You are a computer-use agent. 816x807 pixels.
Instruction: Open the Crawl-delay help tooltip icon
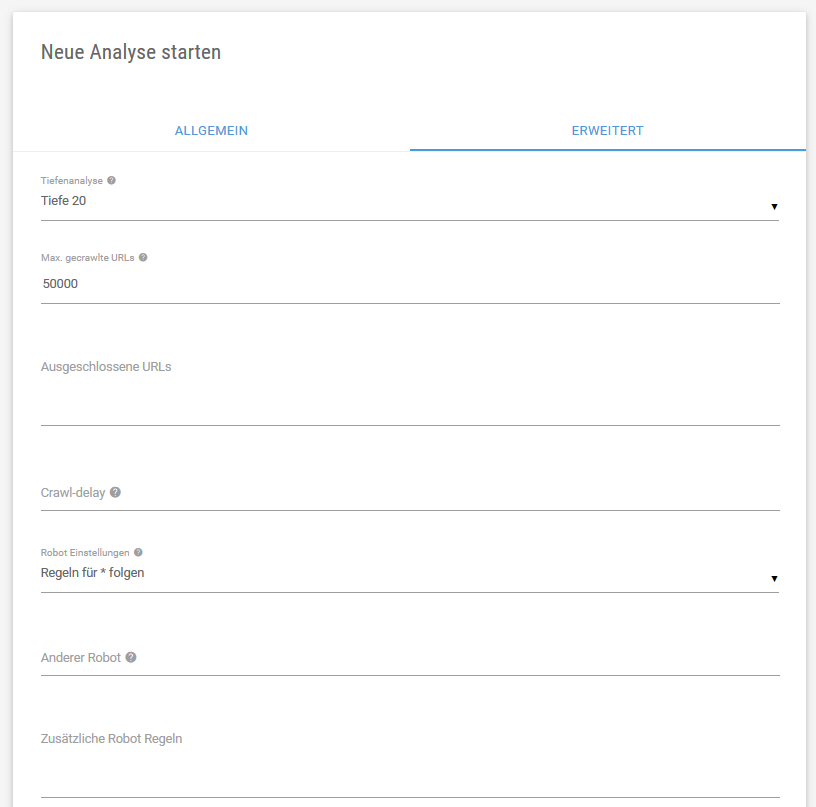tap(116, 493)
